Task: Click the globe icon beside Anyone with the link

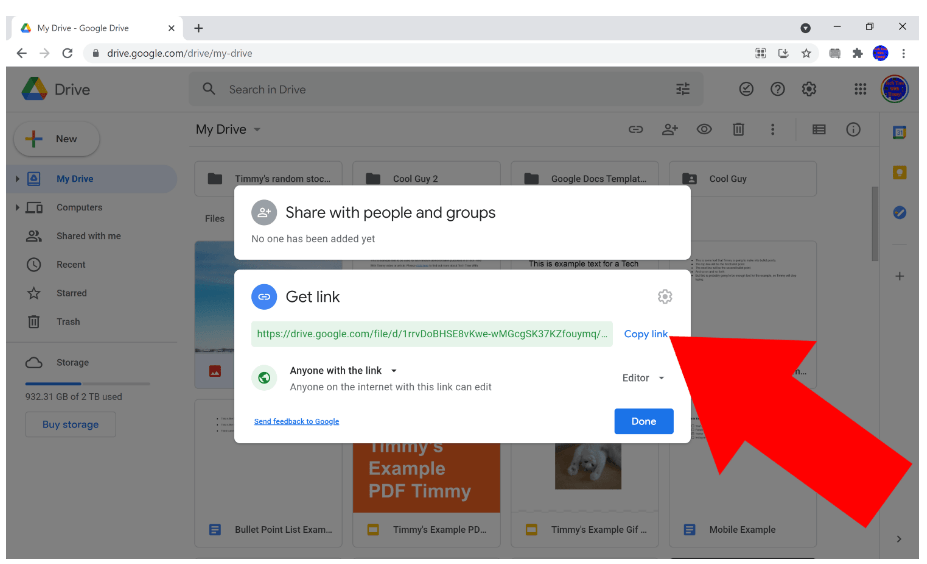Action: [264, 378]
